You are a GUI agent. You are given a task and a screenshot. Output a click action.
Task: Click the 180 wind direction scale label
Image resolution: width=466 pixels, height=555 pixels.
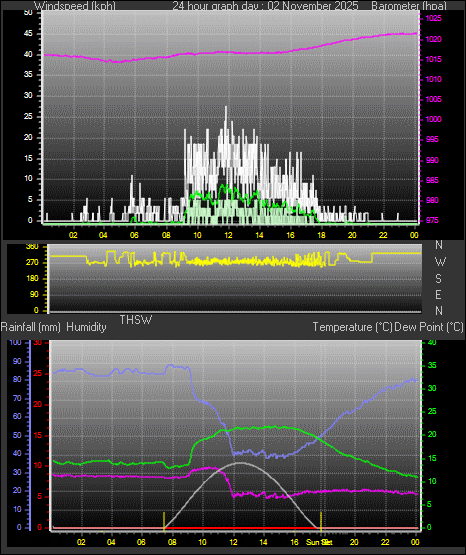(32, 279)
